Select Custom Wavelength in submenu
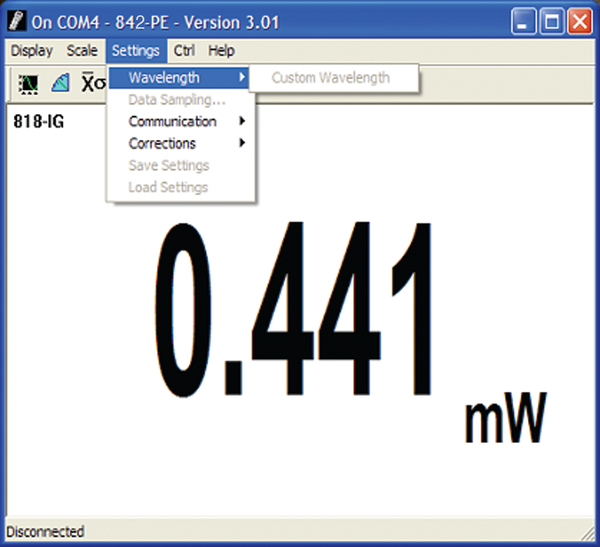The width and height of the screenshot is (600, 547). click(331, 77)
